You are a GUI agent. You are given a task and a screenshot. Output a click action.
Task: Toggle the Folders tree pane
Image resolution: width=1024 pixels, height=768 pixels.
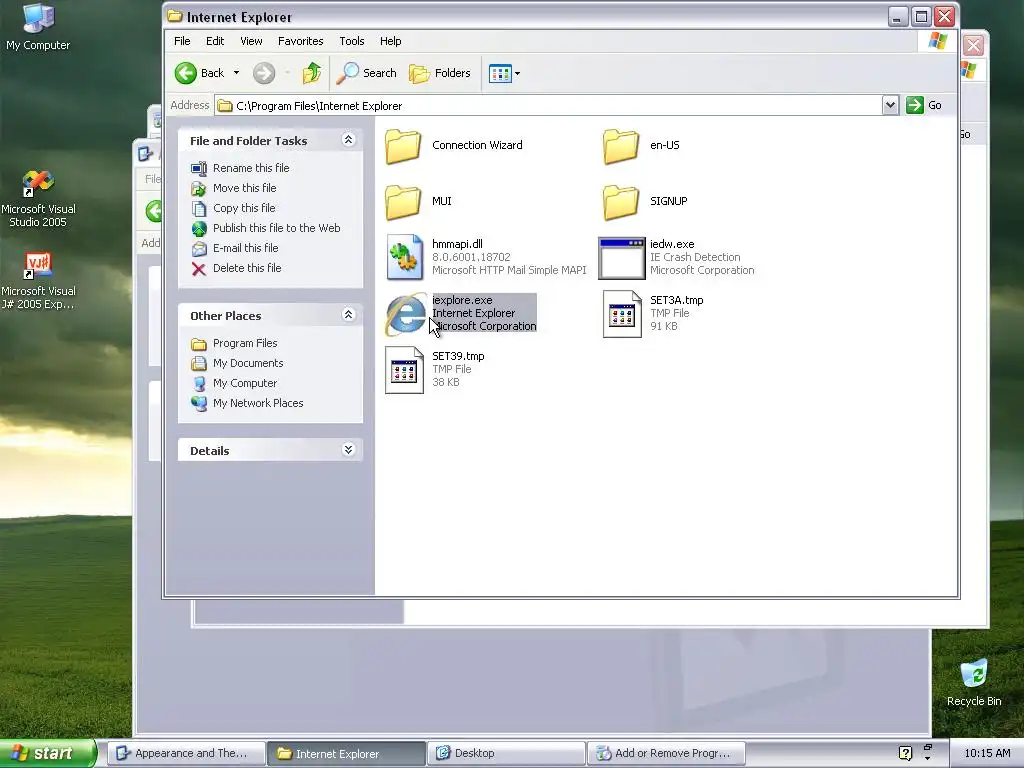tap(440, 73)
